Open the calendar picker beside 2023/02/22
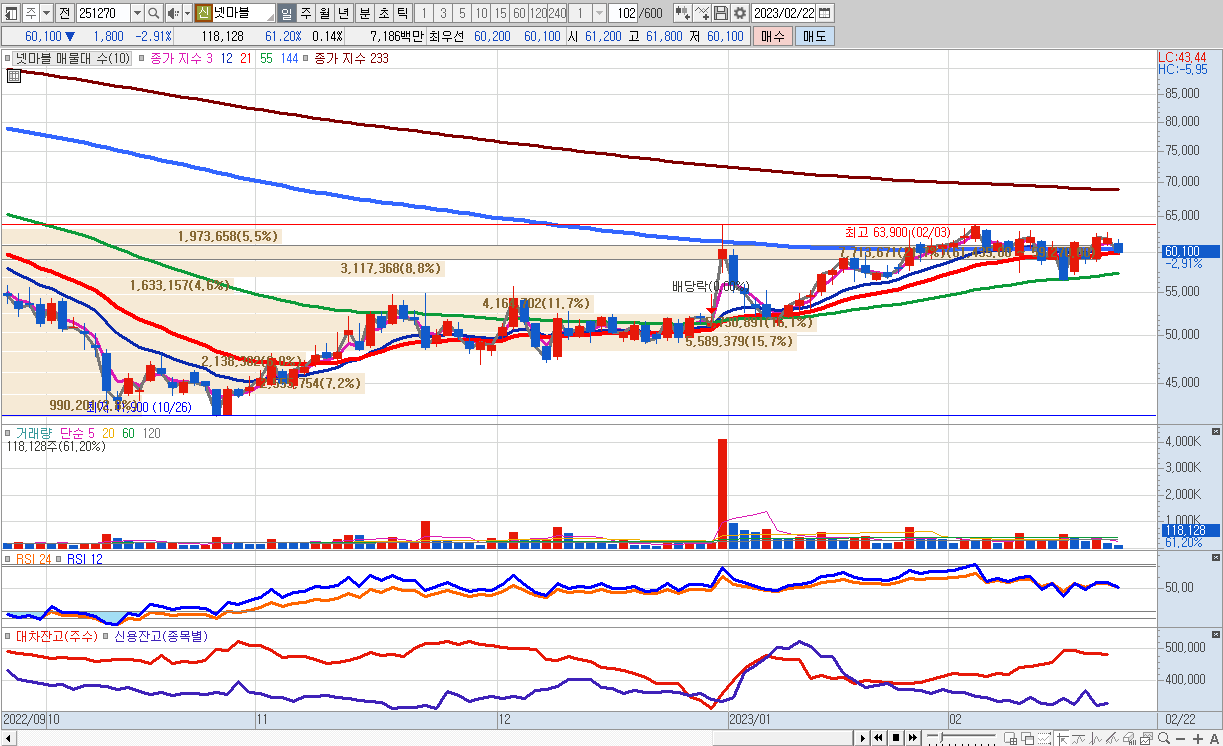1223x746 pixels. (824, 13)
